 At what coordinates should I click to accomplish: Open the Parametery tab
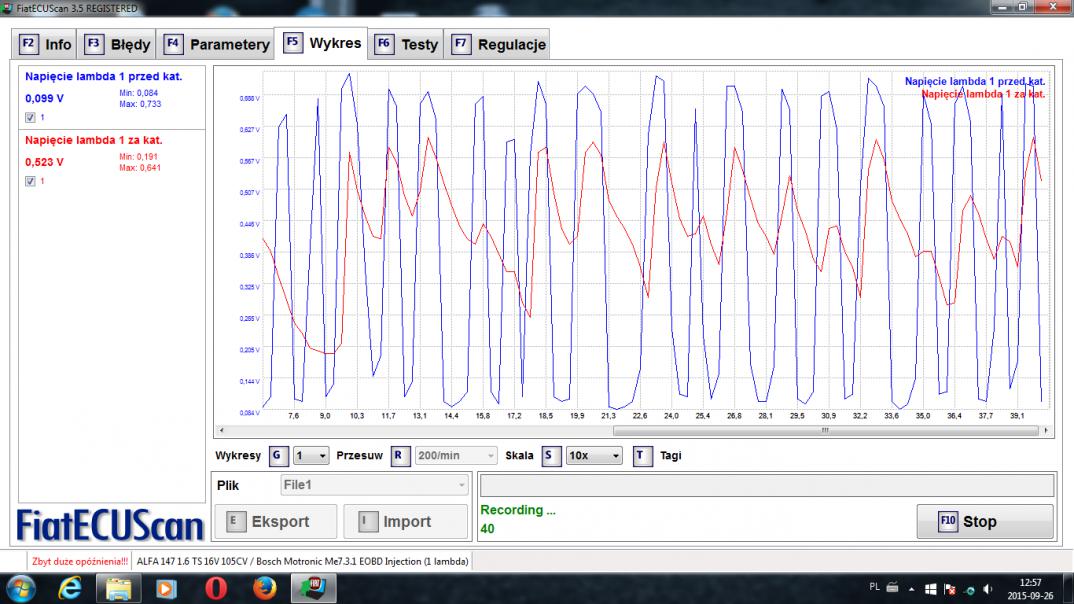(x=216, y=45)
